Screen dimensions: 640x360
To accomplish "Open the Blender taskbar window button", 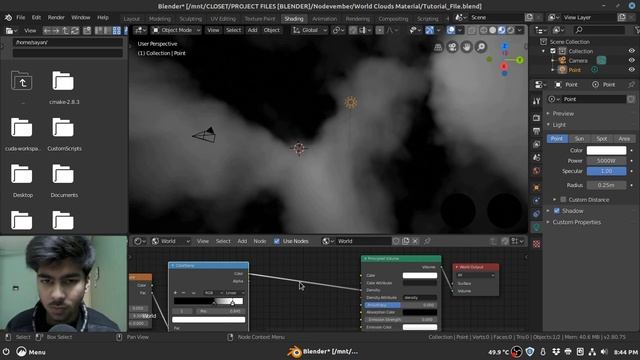I will (x=322, y=351).
